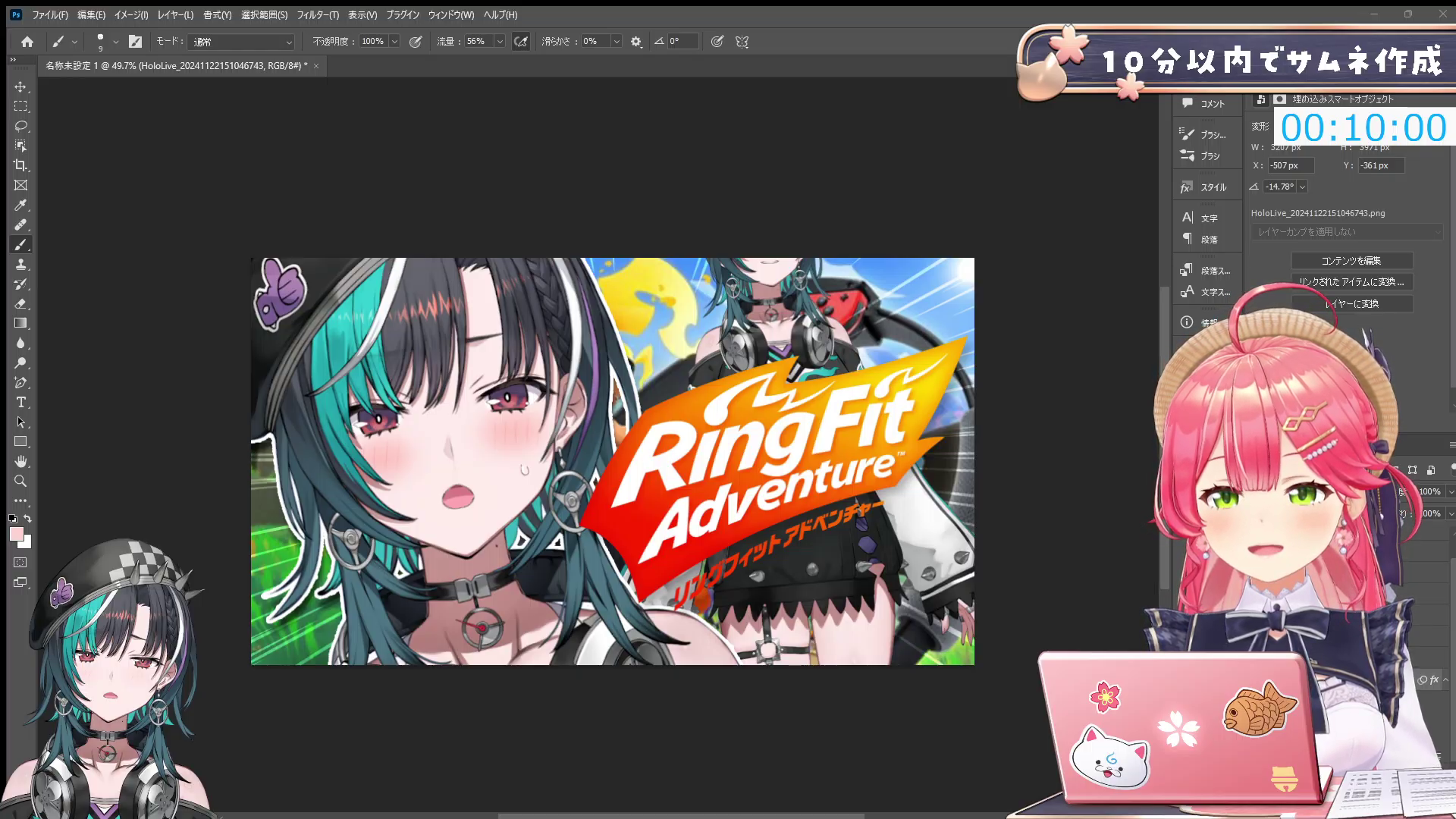Open the イメージ(I) menu
This screenshot has width=1456, height=819.
(131, 14)
